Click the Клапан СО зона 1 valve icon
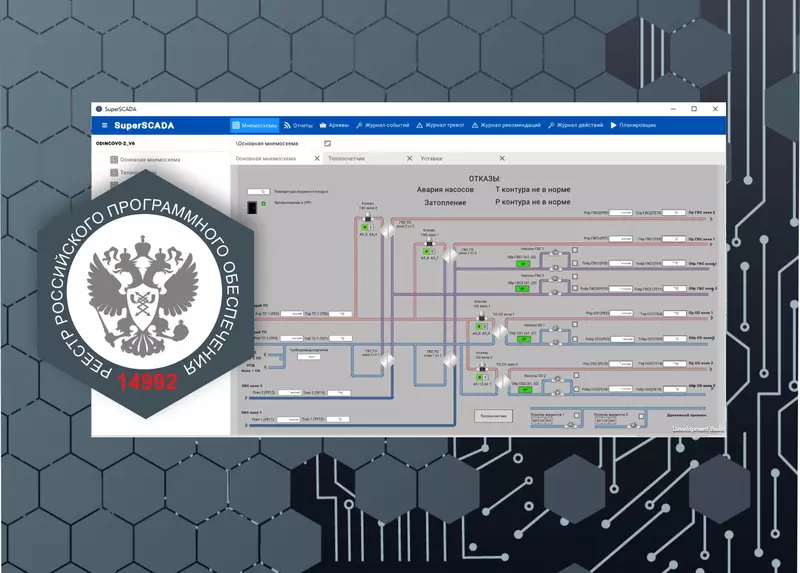Viewport: 800px width, 573px height. [482, 316]
